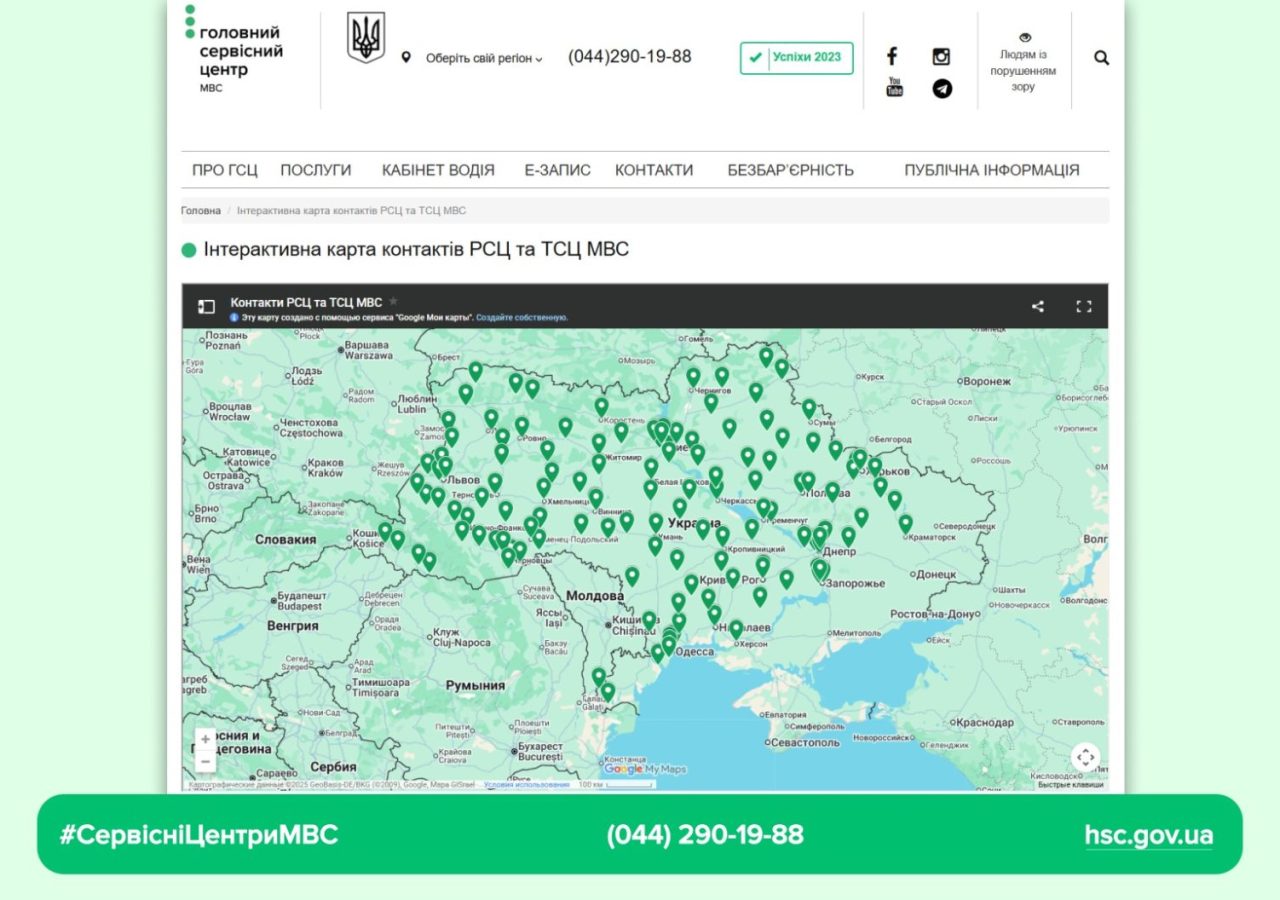Screen dimensions: 1280x900
Task: Click the map camera controls compass button
Action: tap(1086, 757)
